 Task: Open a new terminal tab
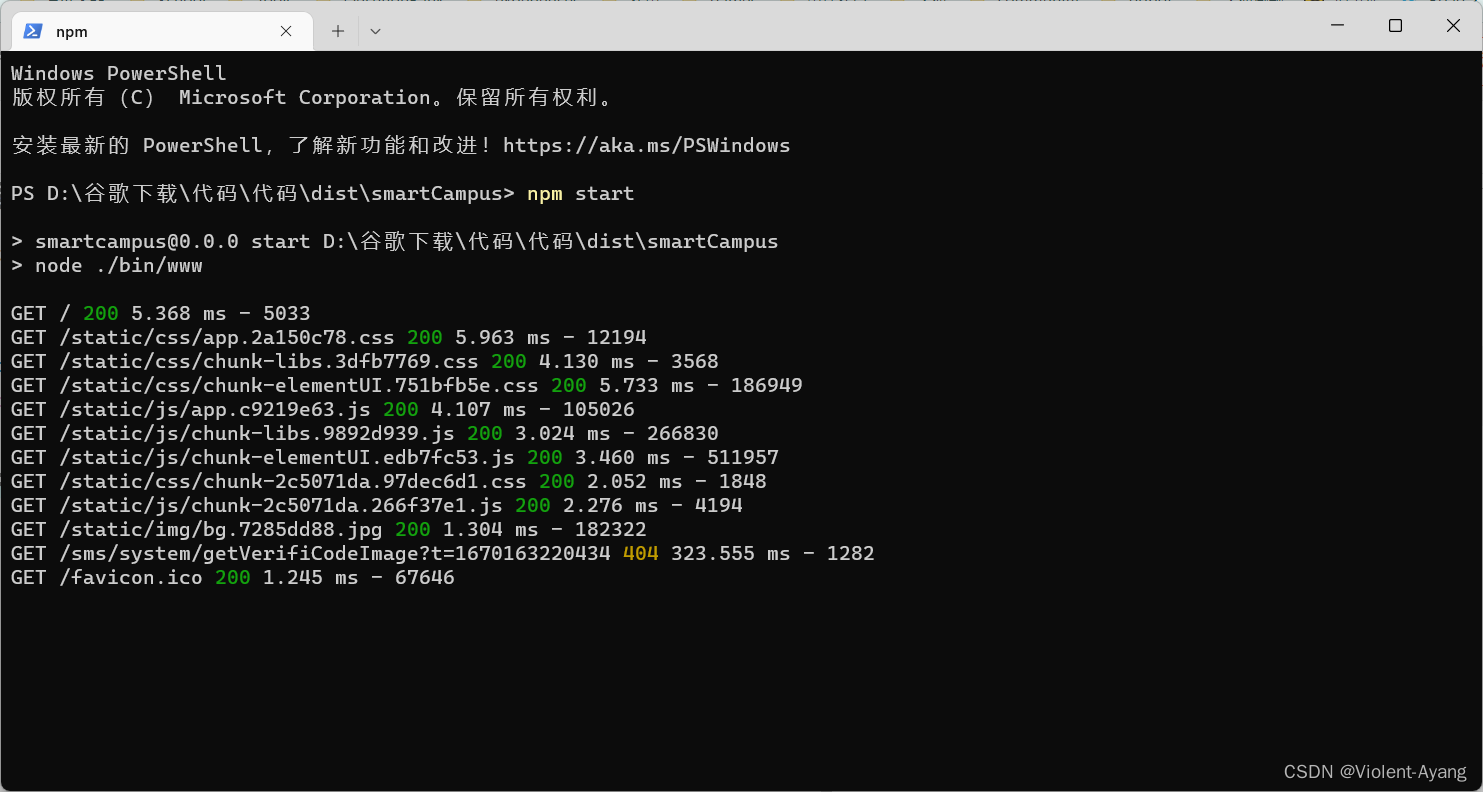coord(338,31)
